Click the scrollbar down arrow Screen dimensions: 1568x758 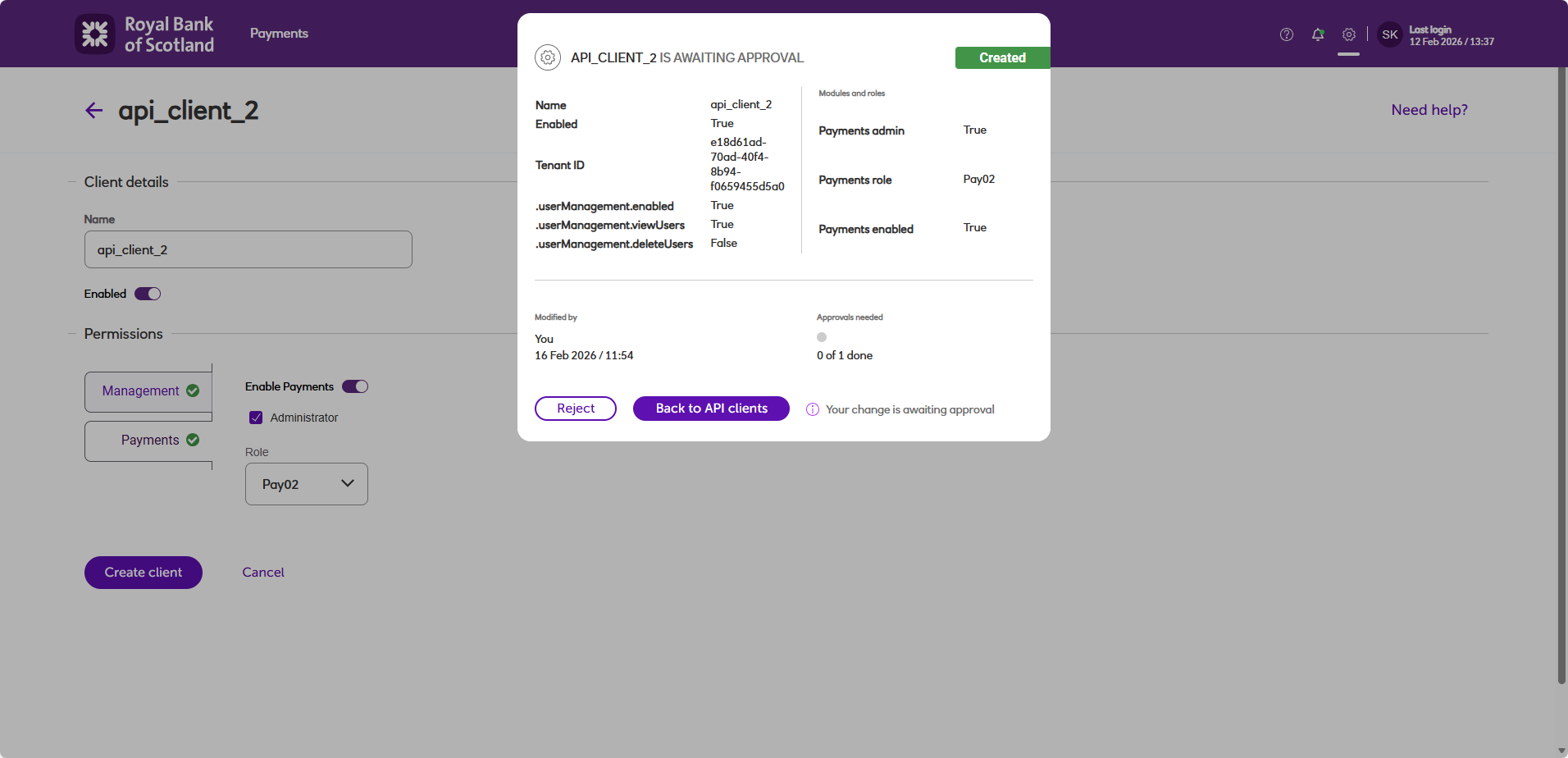[1561, 751]
